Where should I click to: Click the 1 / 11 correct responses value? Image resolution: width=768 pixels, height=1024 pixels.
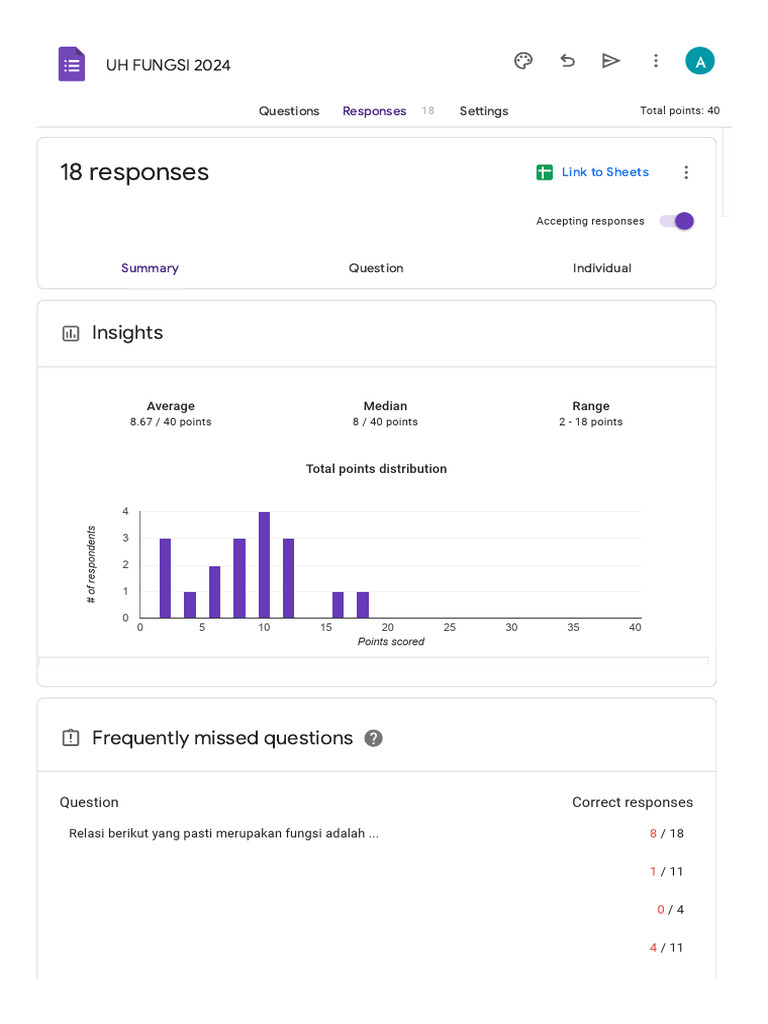[x=667, y=871]
